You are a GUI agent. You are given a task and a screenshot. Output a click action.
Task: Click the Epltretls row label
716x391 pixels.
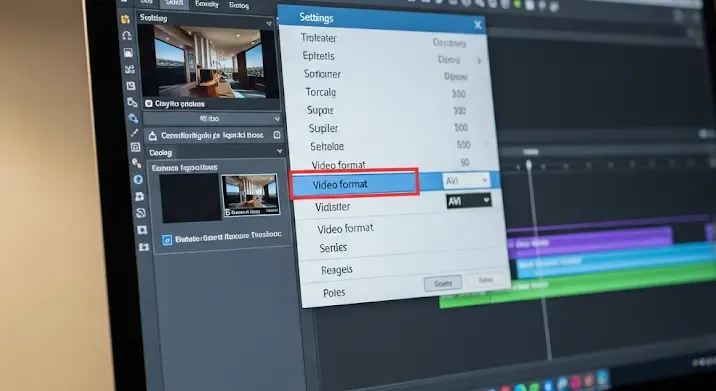tap(318, 56)
